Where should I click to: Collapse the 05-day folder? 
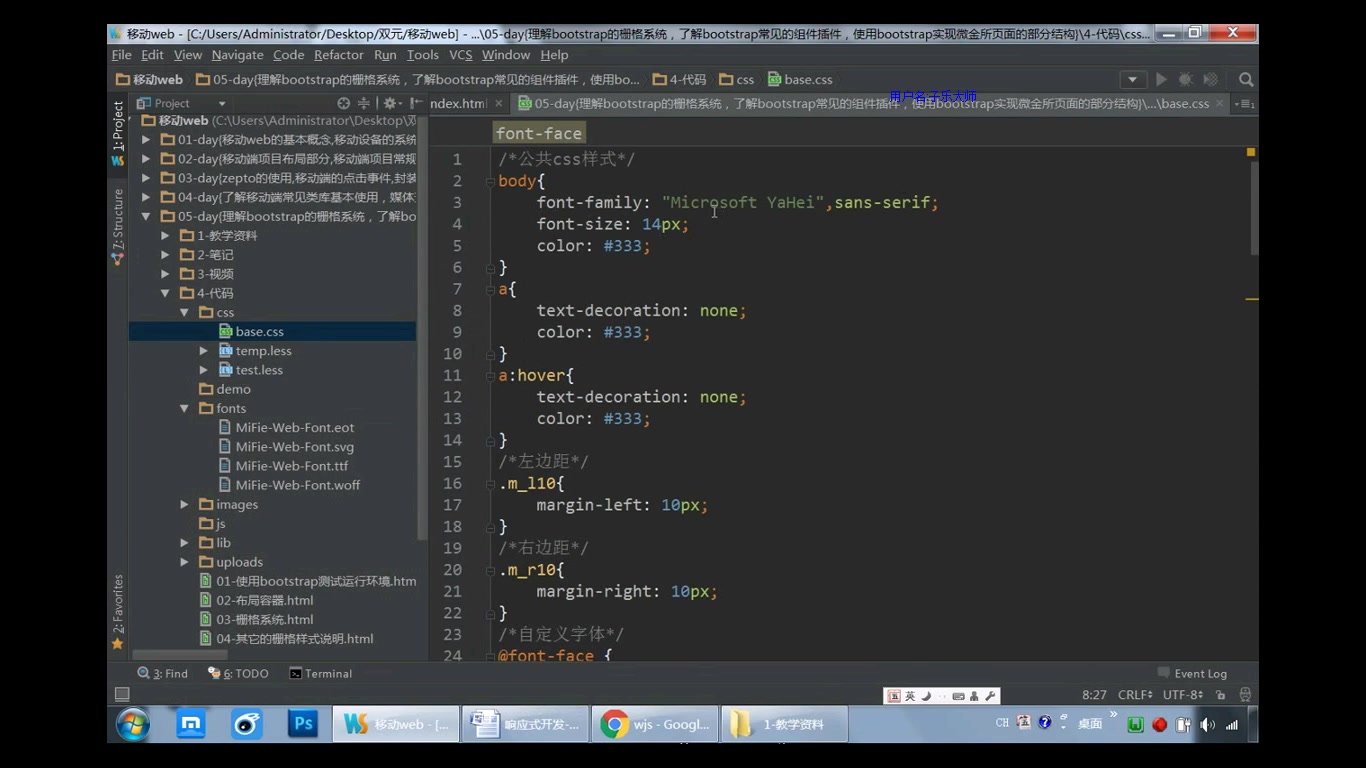tap(146, 216)
